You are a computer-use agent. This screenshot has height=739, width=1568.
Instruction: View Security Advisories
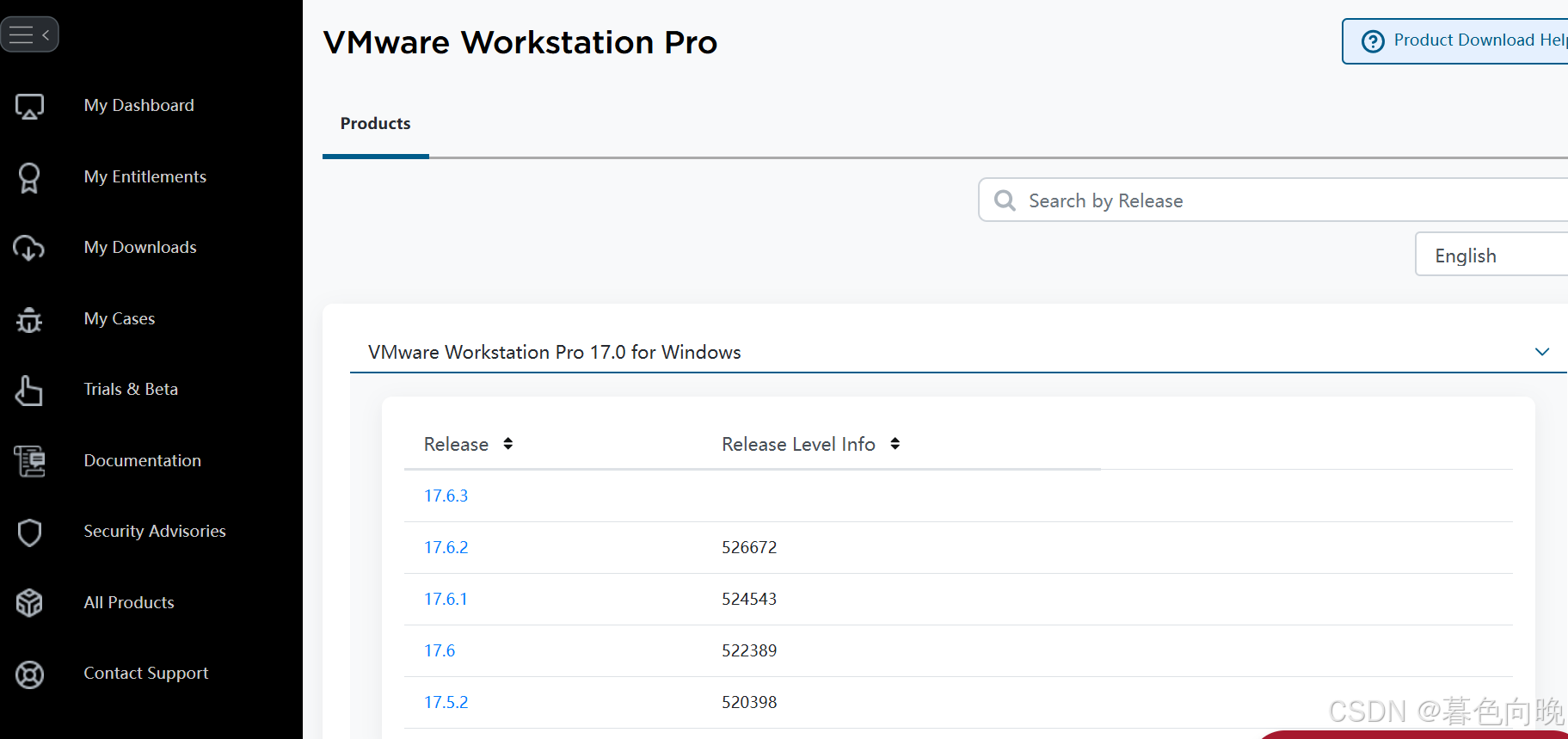[x=155, y=531]
